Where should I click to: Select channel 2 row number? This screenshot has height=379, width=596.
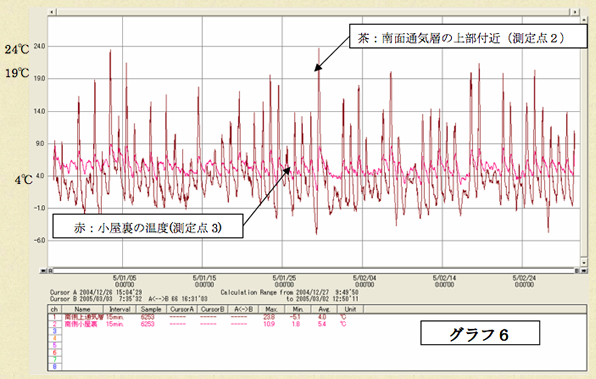pyautogui.click(x=54, y=324)
